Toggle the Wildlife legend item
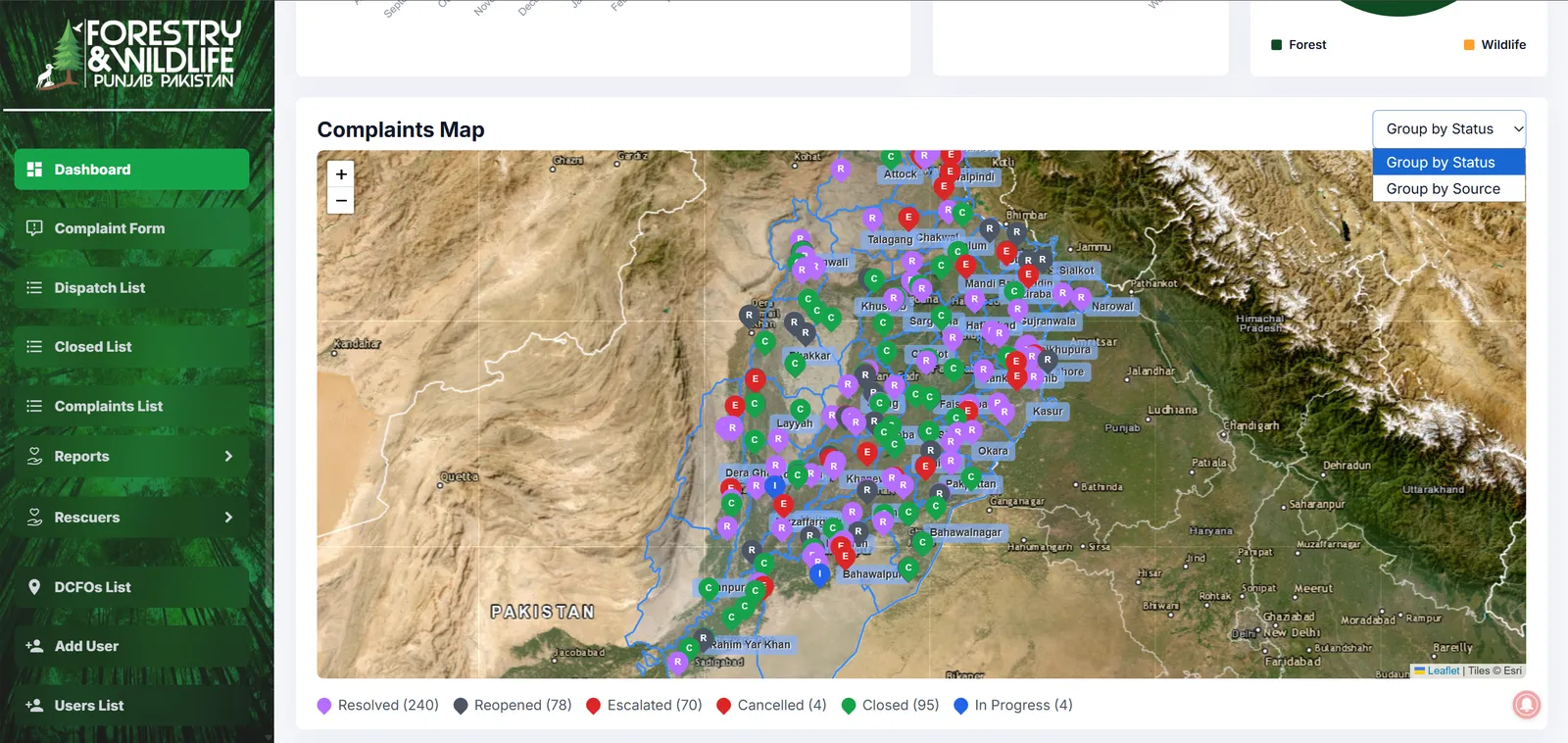This screenshot has height=743, width=1568. tap(1494, 45)
